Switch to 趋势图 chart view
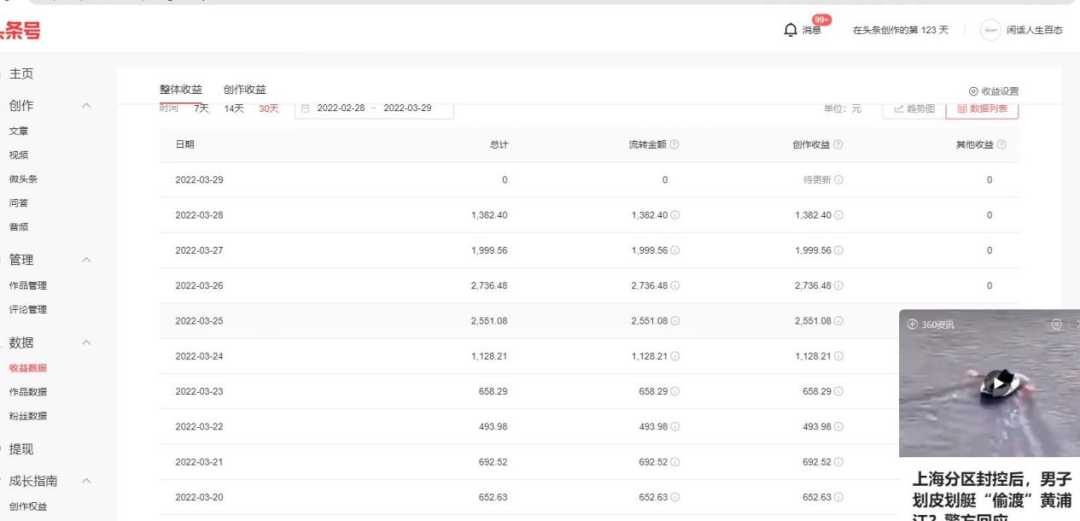The height and width of the screenshot is (521, 1080). click(914, 108)
